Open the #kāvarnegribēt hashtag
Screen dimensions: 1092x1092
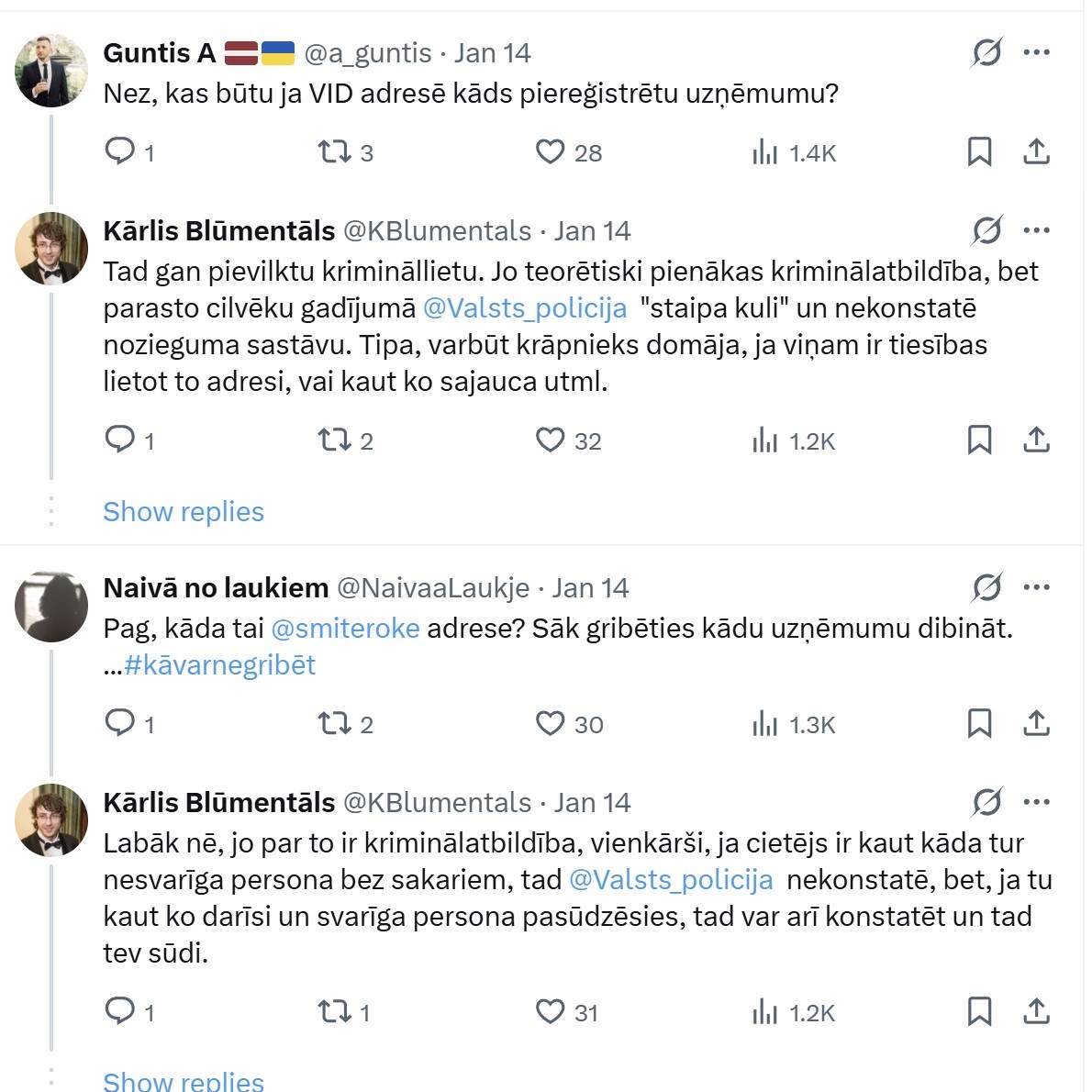[x=219, y=665]
